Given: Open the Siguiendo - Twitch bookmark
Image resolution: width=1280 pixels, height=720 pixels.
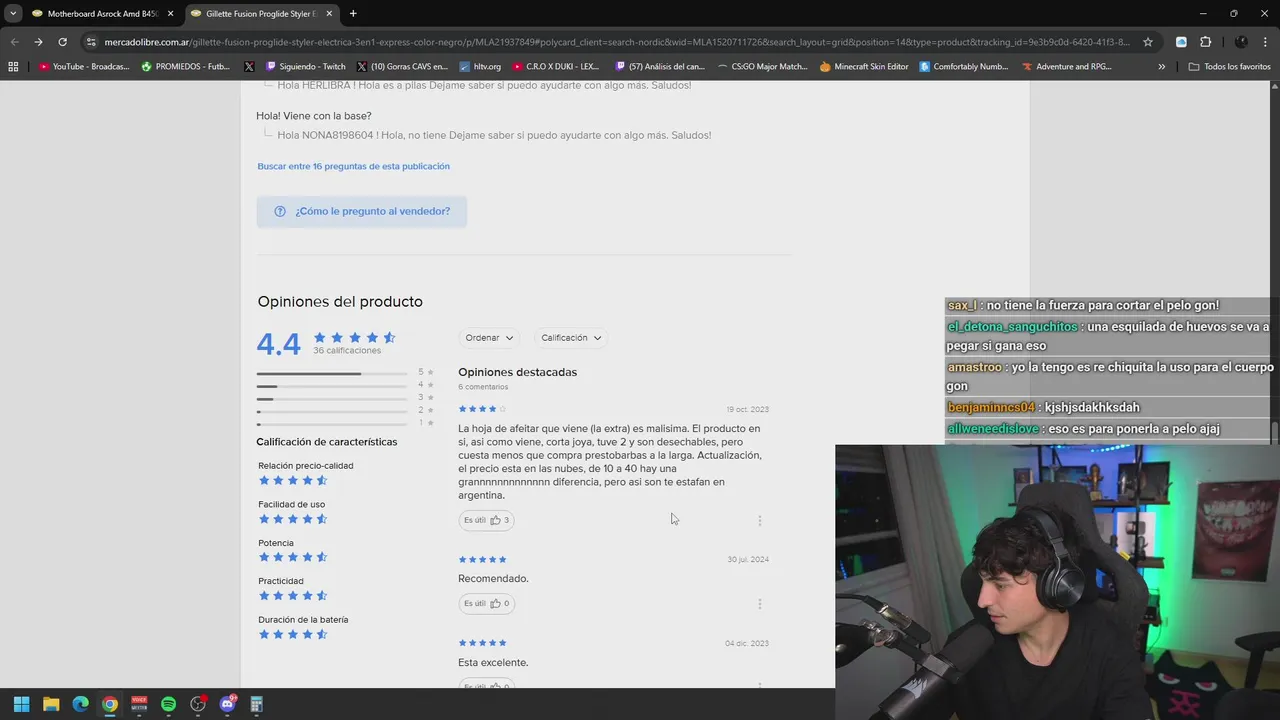Looking at the screenshot, I should click(x=306, y=66).
